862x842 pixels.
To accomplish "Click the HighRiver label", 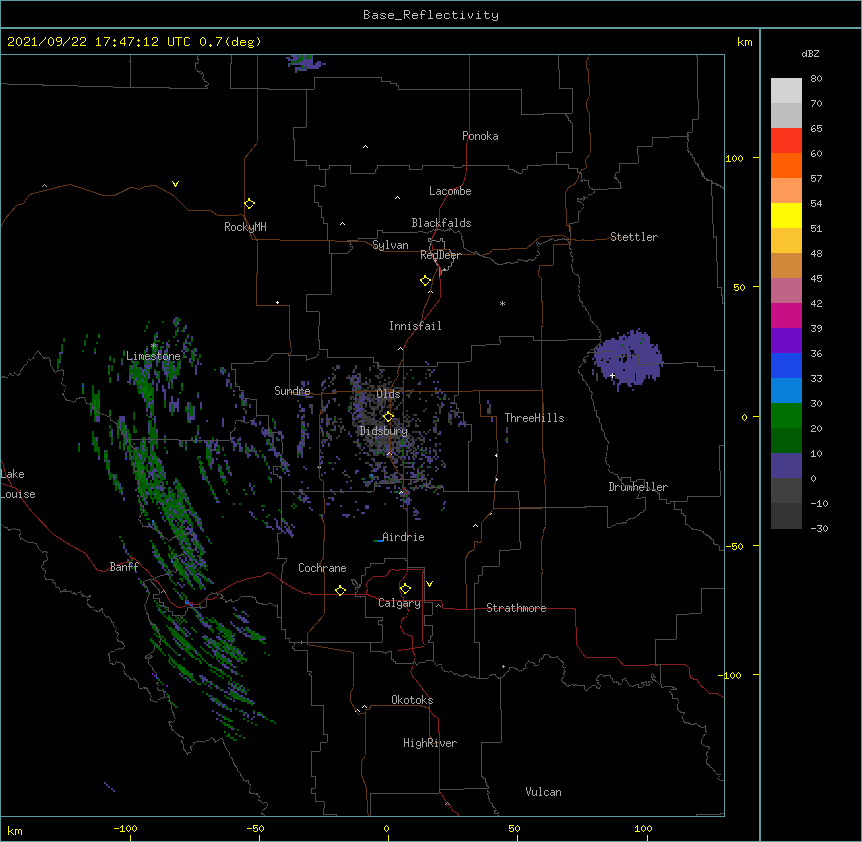I will 430,743.
